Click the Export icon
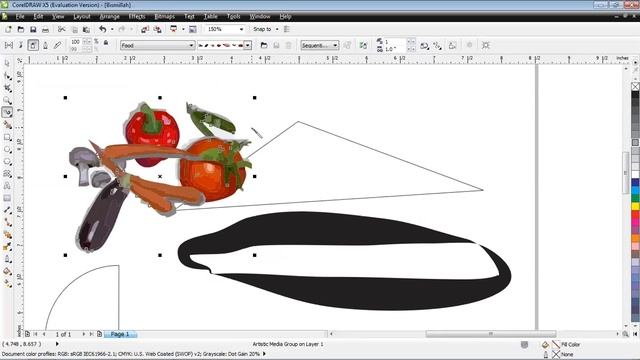The image size is (640, 360). (x=157, y=29)
